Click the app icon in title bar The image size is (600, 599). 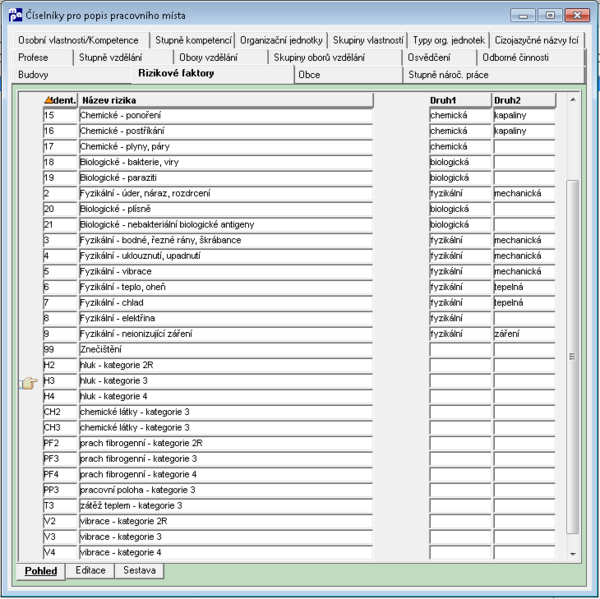pos(15,15)
